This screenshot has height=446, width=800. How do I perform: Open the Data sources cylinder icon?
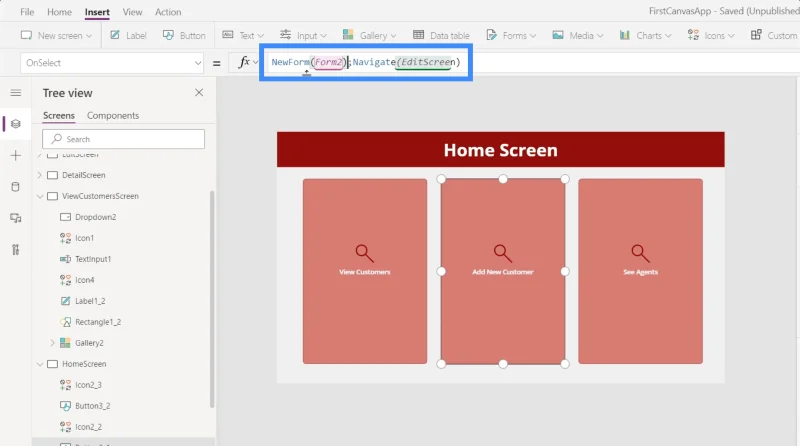16,187
